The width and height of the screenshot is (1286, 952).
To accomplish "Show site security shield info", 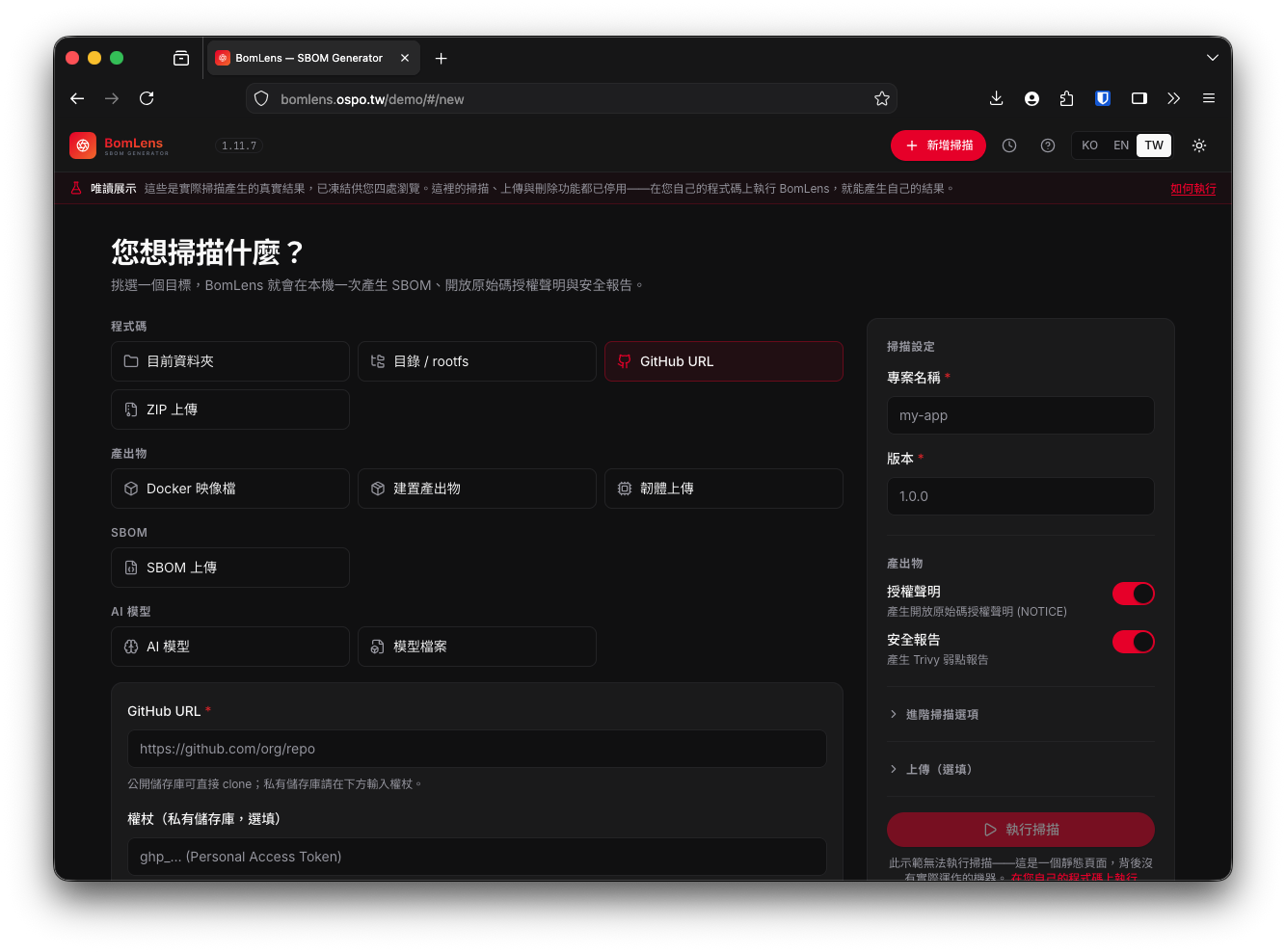I will point(261,98).
